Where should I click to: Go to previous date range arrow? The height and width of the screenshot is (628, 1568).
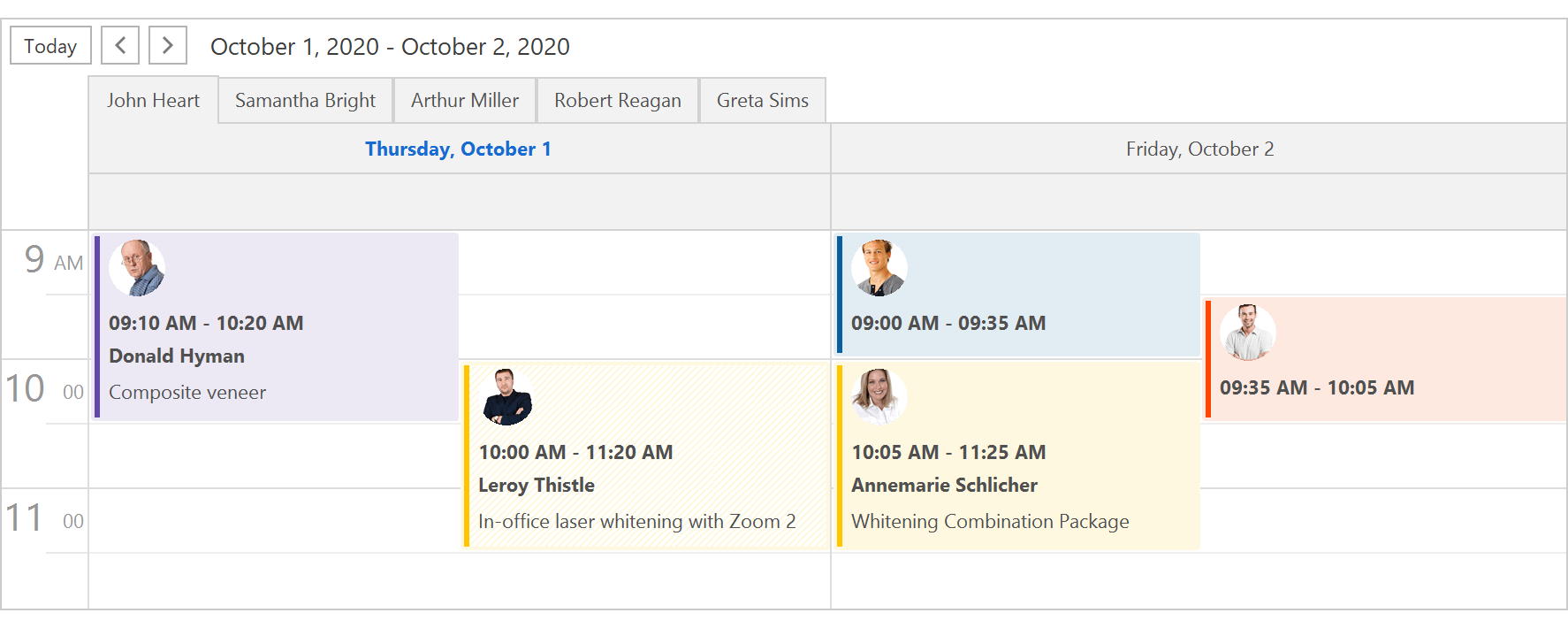(120, 45)
